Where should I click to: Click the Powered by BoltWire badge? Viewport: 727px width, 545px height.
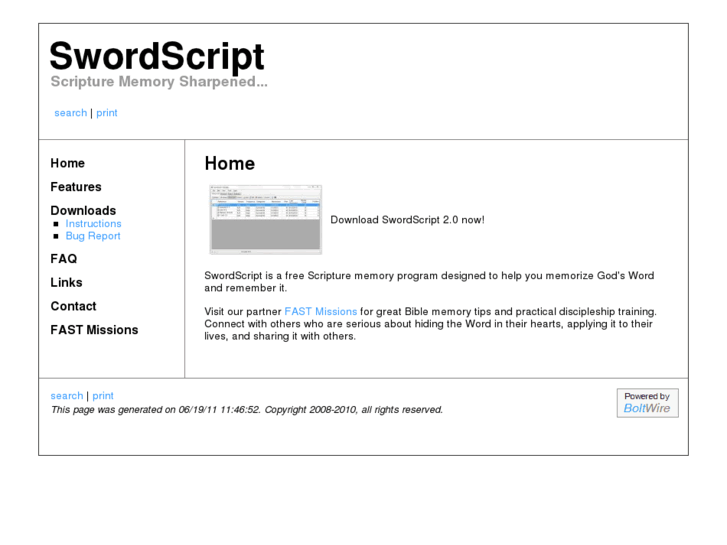tap(647, 403)
